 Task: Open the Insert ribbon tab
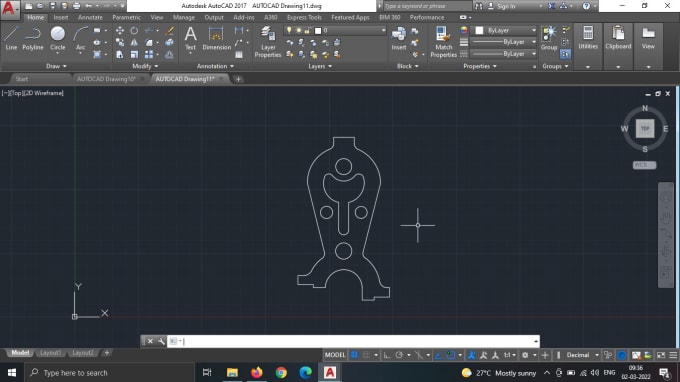pyautogui.click(x=61, y=17)
